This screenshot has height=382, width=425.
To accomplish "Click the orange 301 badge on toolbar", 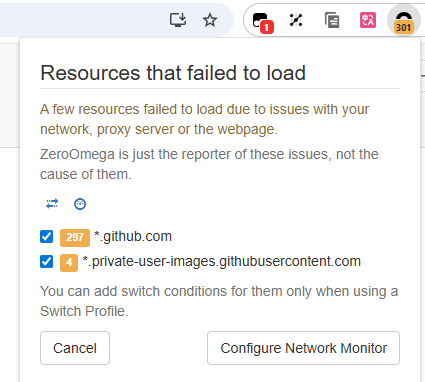I will click(404, 27).
